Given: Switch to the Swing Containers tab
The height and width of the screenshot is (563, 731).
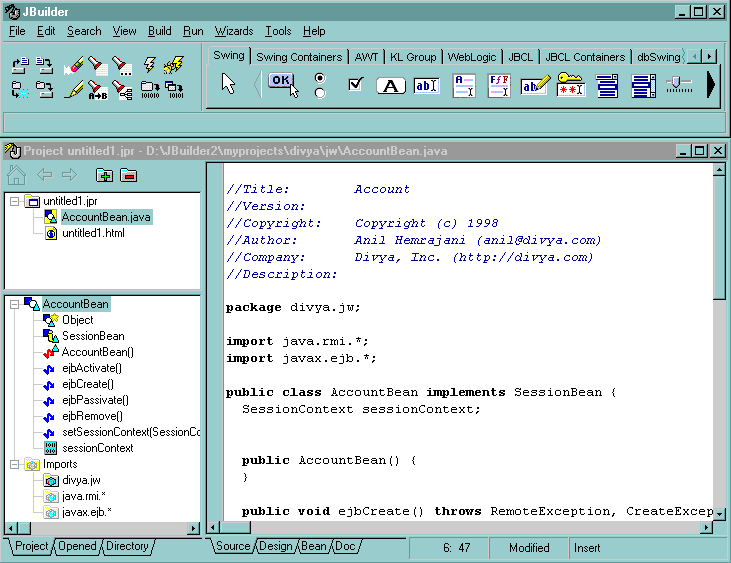Looking at the screenshot, I should (299, 57).
